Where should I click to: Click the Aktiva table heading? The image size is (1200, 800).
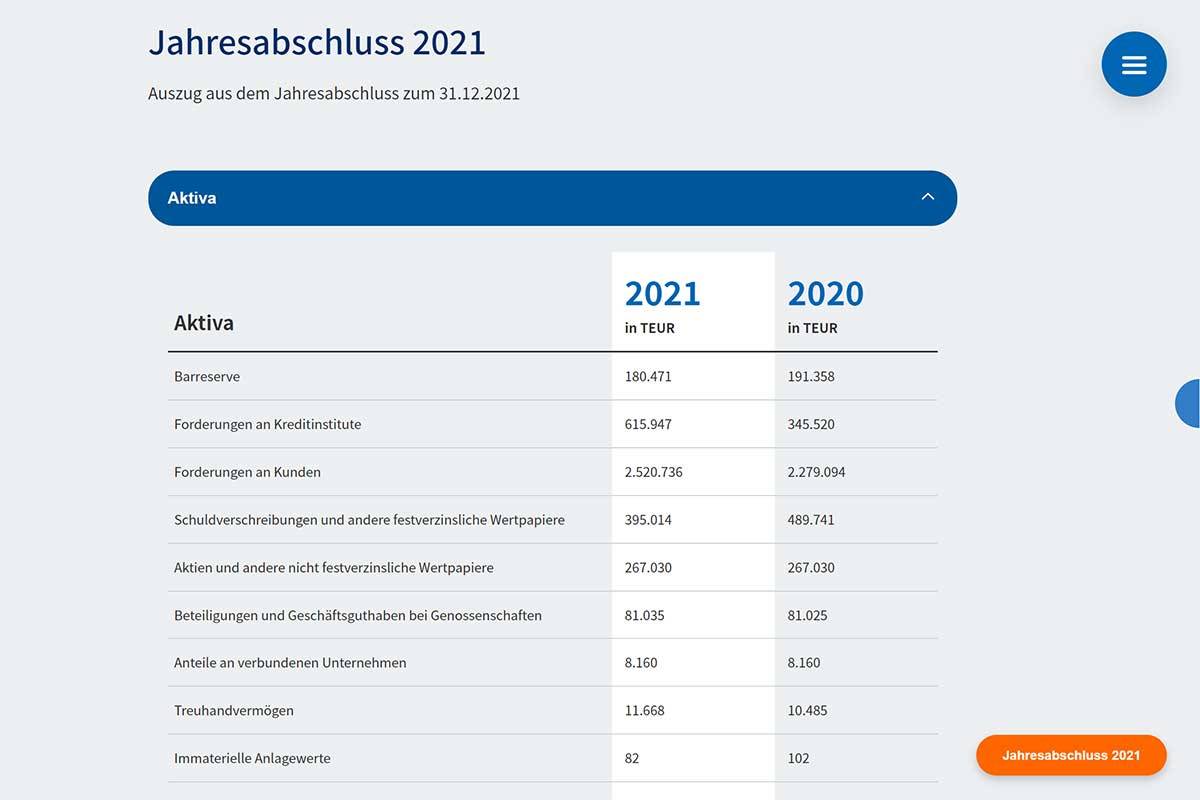click(204, 323)
